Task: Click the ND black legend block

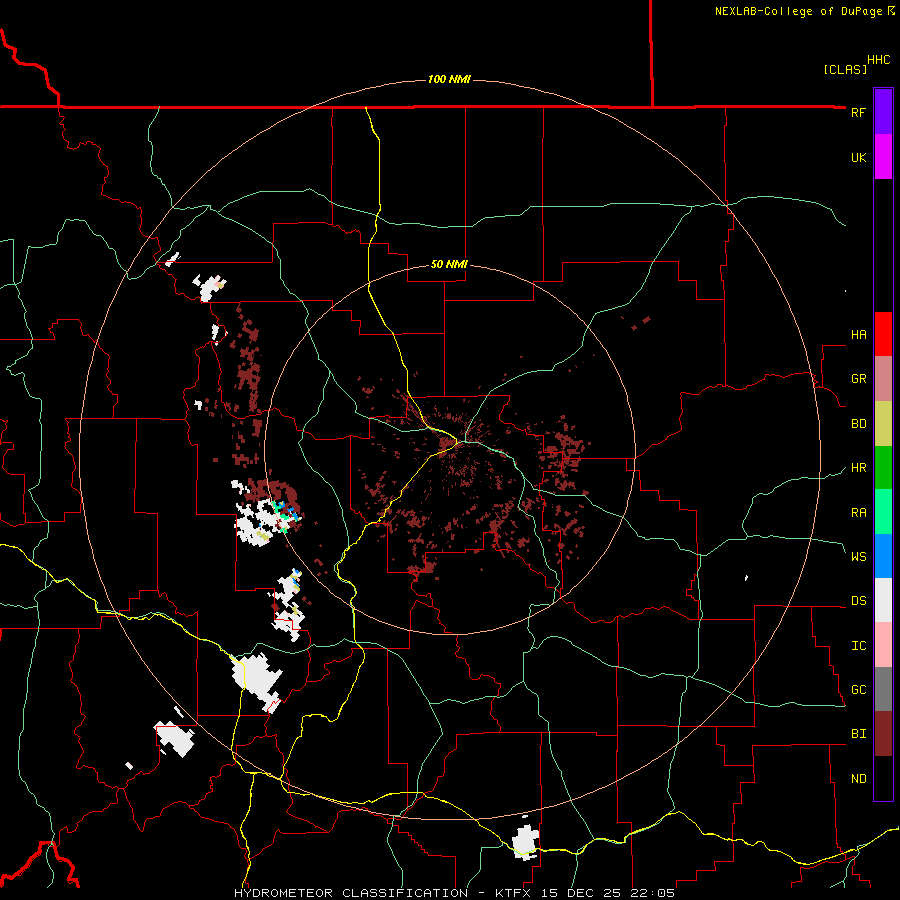Action: click(883, 778)
